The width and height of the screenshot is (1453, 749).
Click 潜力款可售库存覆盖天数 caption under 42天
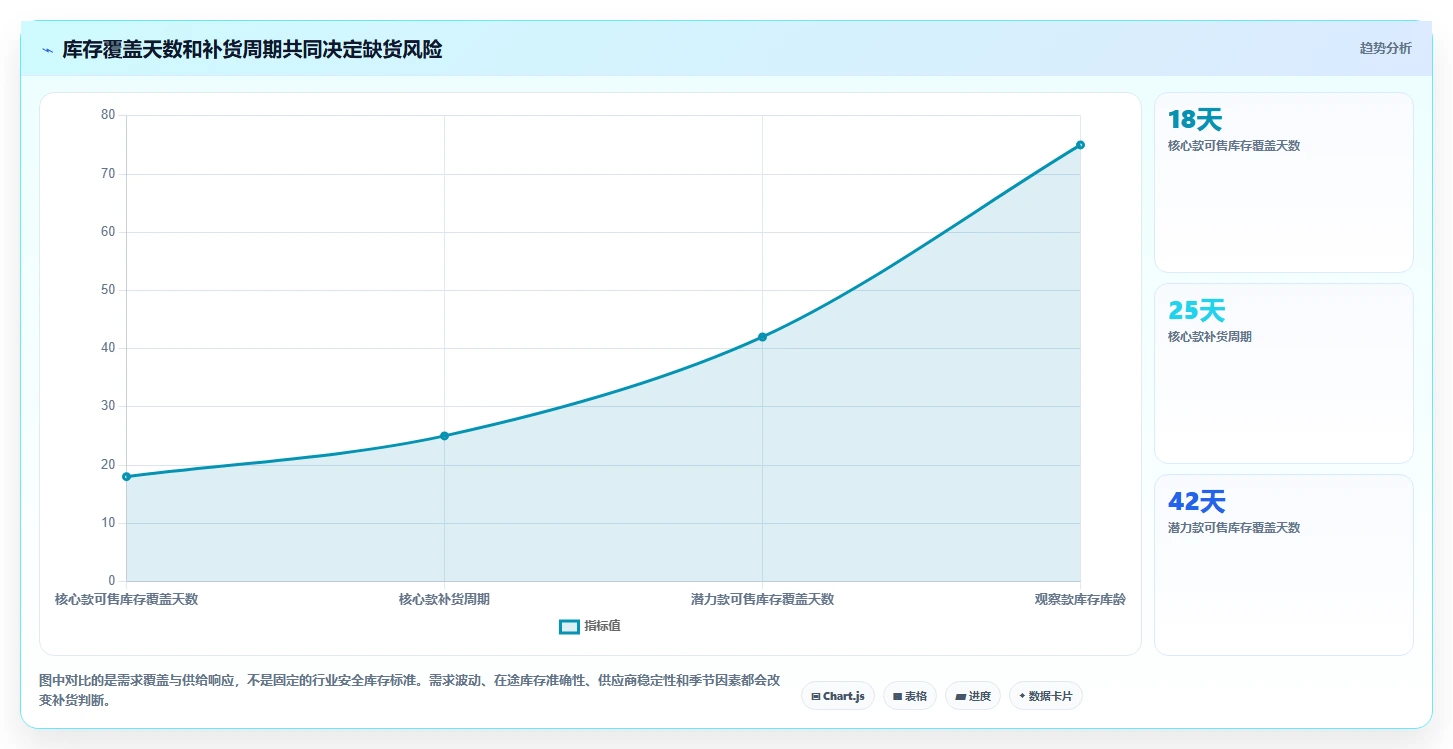[1234, 528]
